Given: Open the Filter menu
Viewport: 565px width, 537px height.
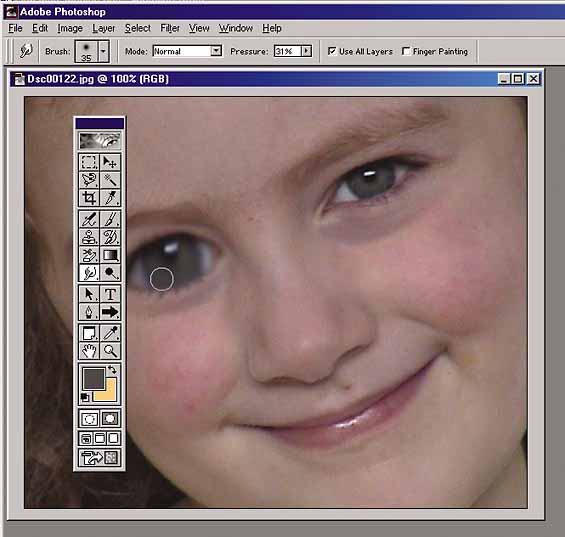Looking at the screenshot, I should [170, 28].
